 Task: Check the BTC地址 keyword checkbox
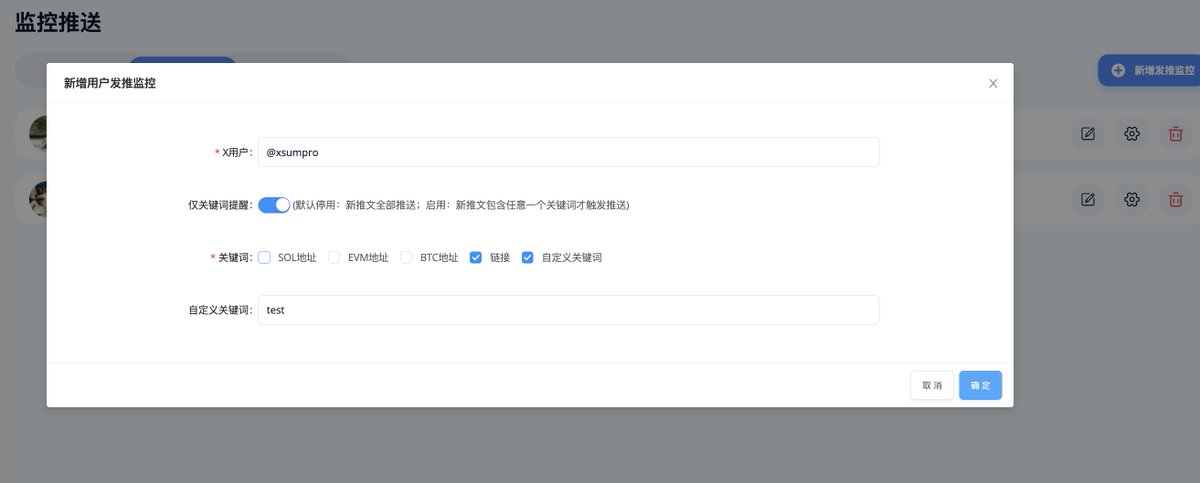click(406, 257)
